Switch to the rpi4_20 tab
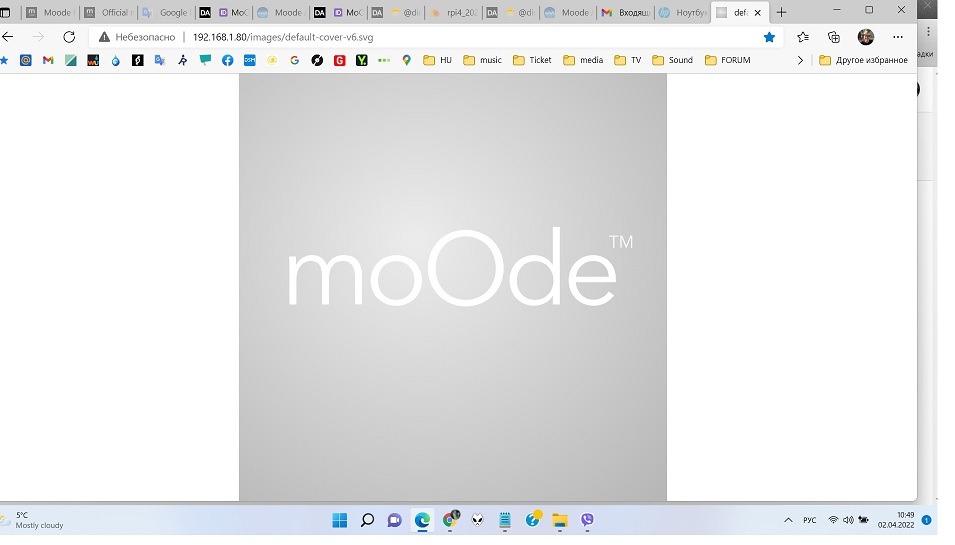 click(x=454, y=12)
